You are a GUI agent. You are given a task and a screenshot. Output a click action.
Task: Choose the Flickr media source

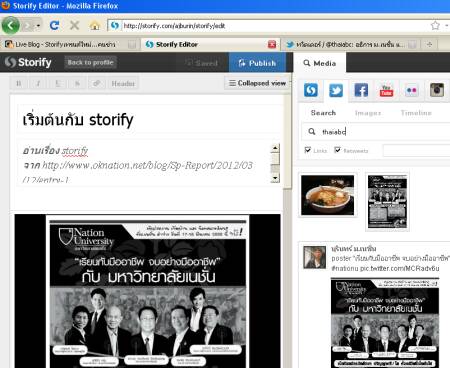pyautogui.click(x=411, y=90)
